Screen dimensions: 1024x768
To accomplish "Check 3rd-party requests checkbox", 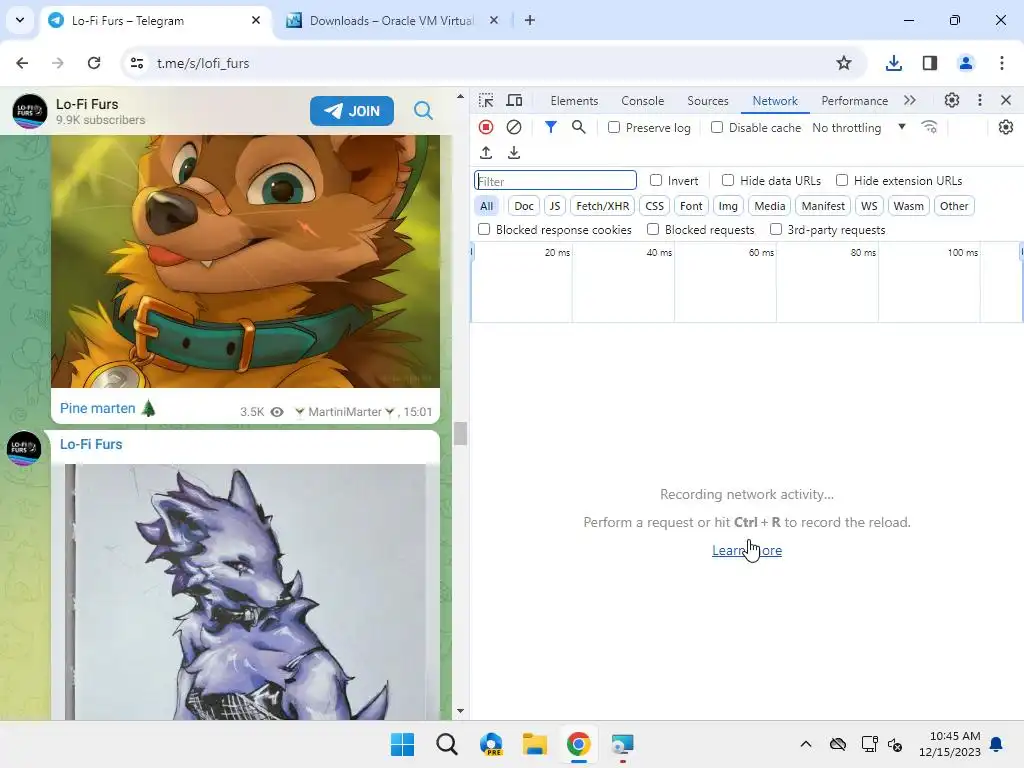I will (776, 229).
